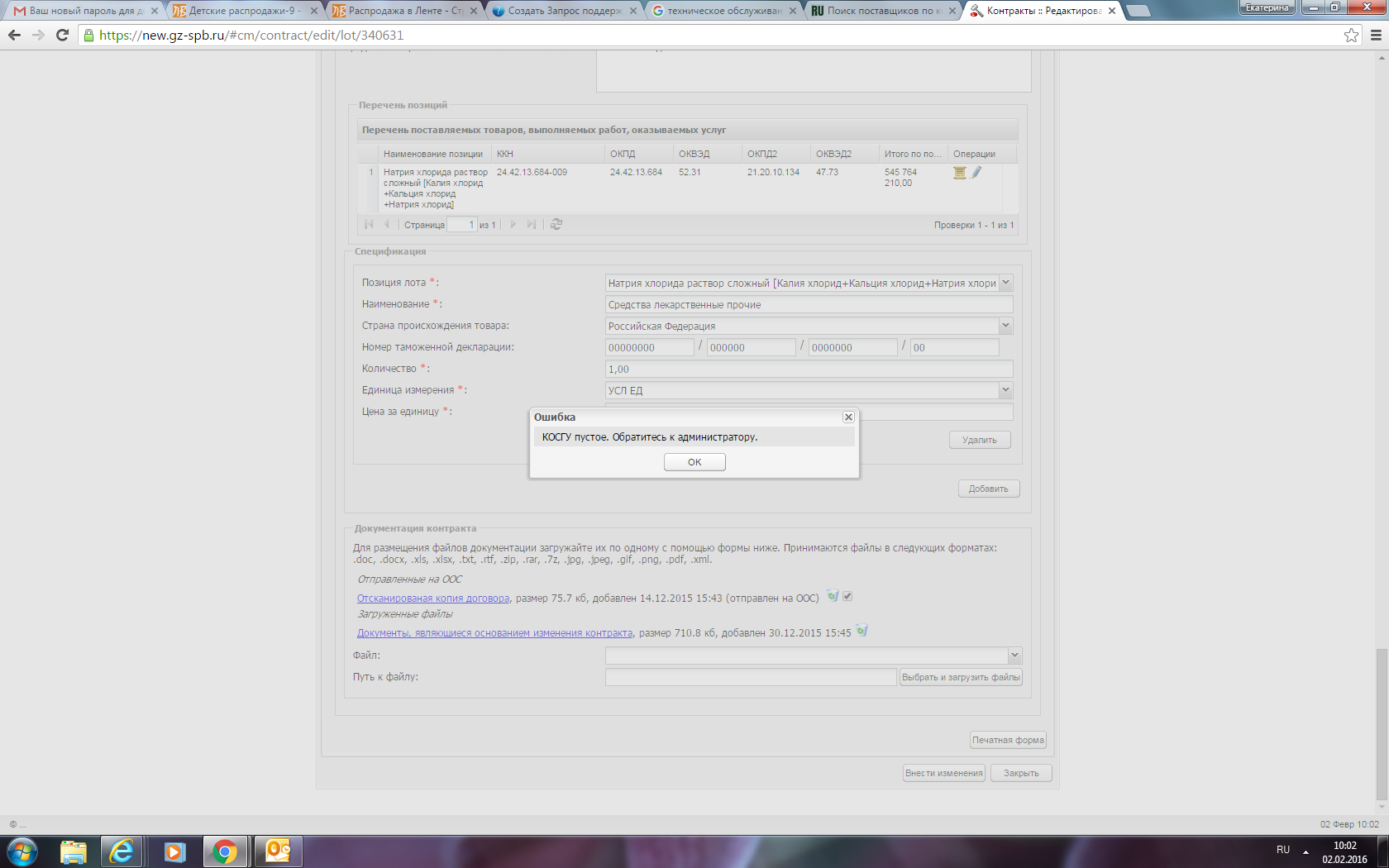Screen dimensions: 1389x868
Task: Open the scroll document icon in Операции column
Action: click(x=959, y=173)
